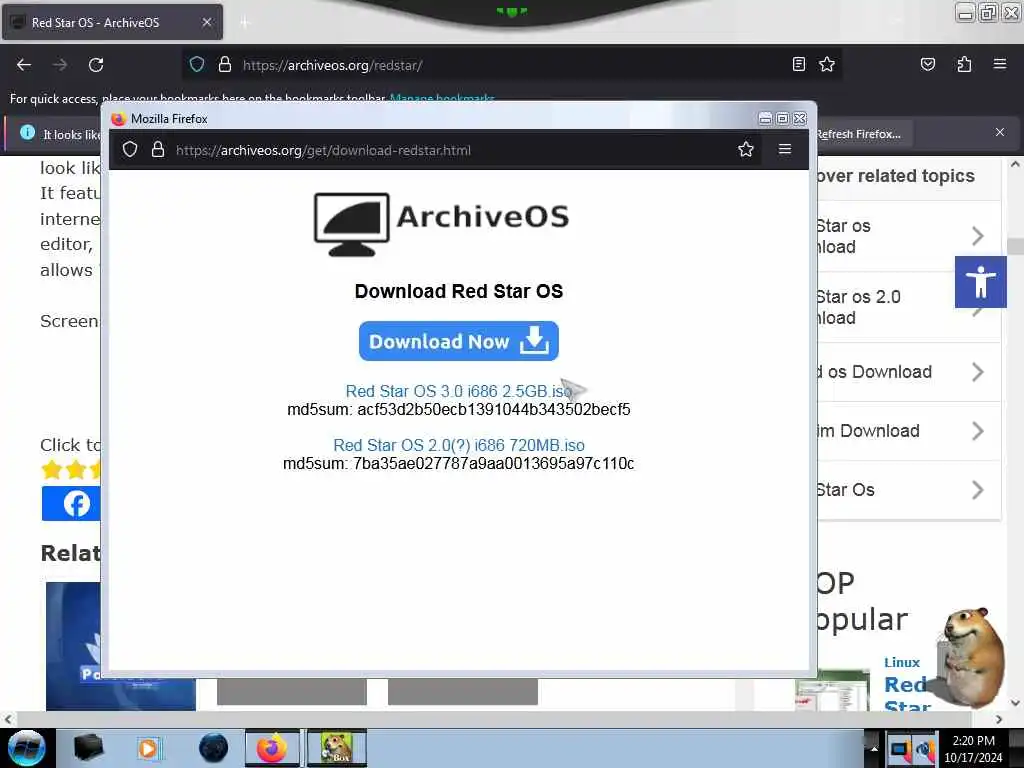
Task: Click the padlock in main address bar
Action: (x=225, y=64)
